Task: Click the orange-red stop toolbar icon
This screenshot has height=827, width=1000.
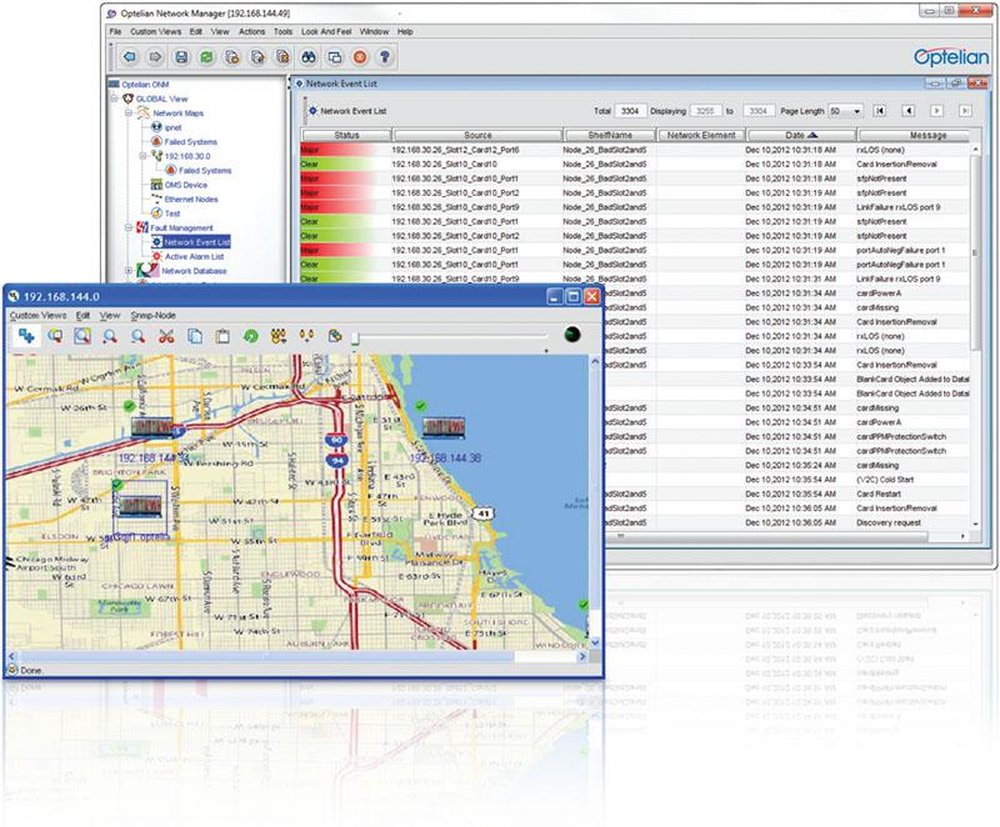Action: (x=360, y=57)
